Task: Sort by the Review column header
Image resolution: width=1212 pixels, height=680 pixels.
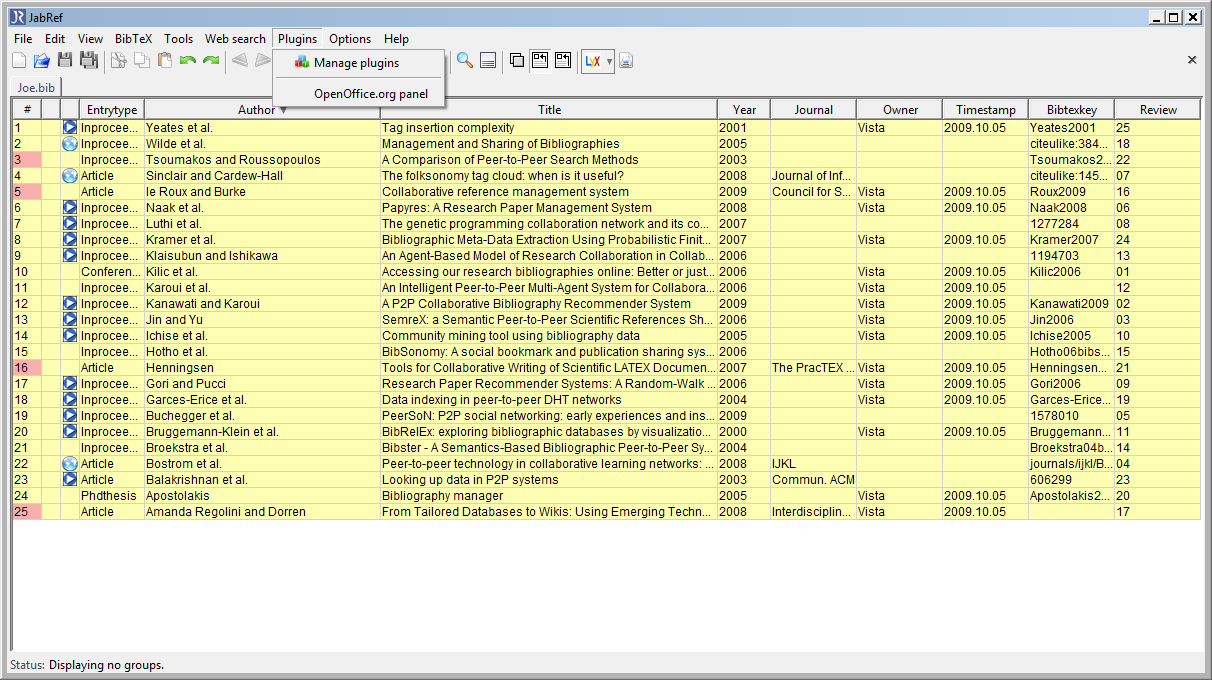Action: [1158, 110]
